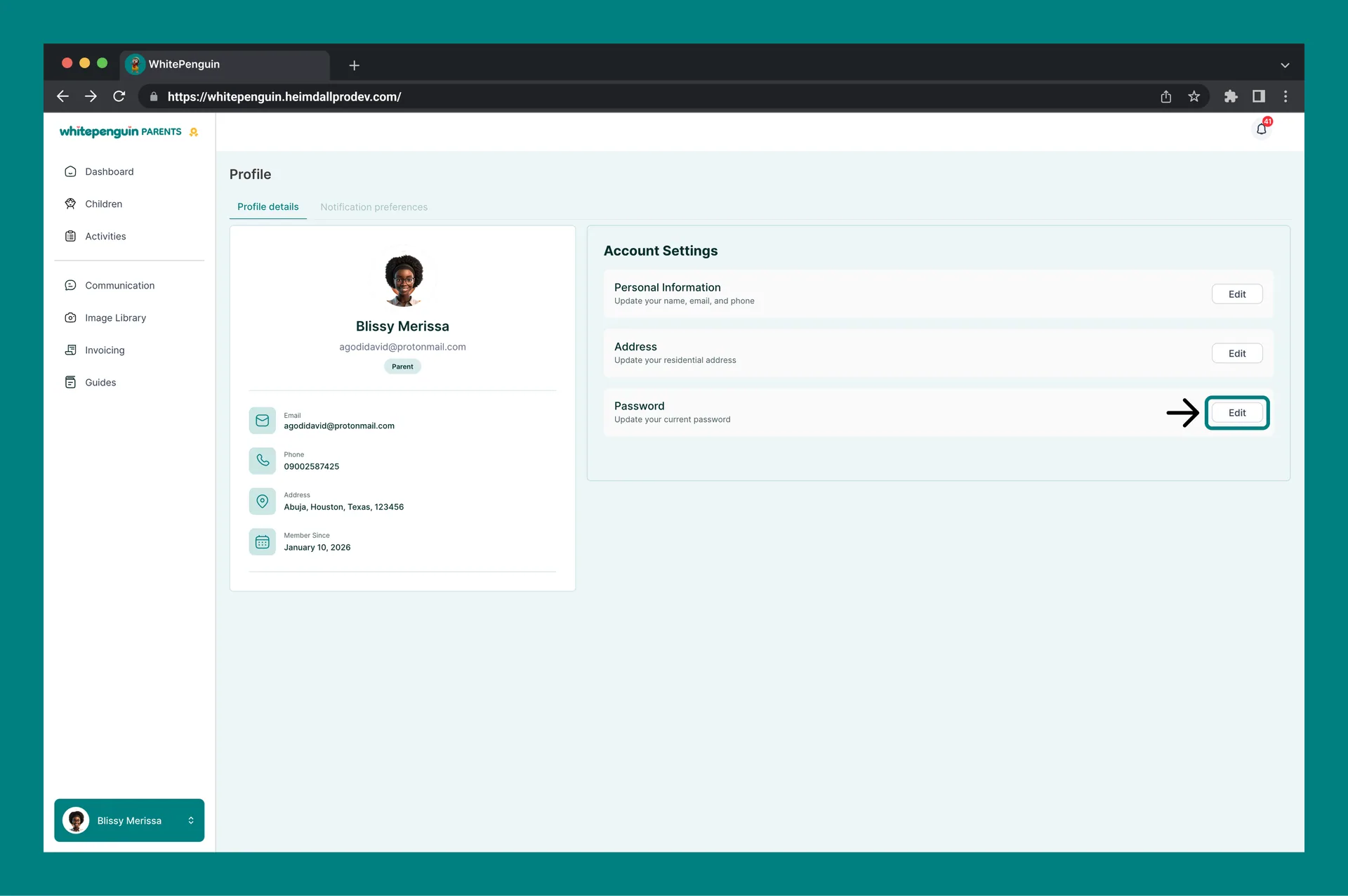The image size is (1348, 896).
Task: Click the browser address bar URL
Action: tap(284, 97)
